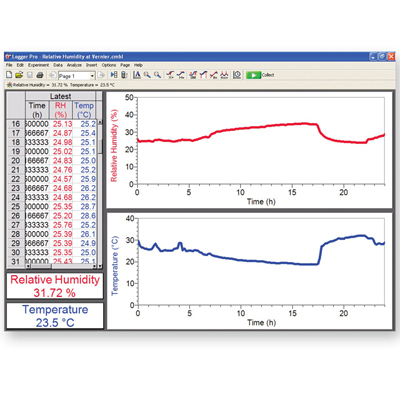Click the Autoscale graph icon

coord(137,75)
